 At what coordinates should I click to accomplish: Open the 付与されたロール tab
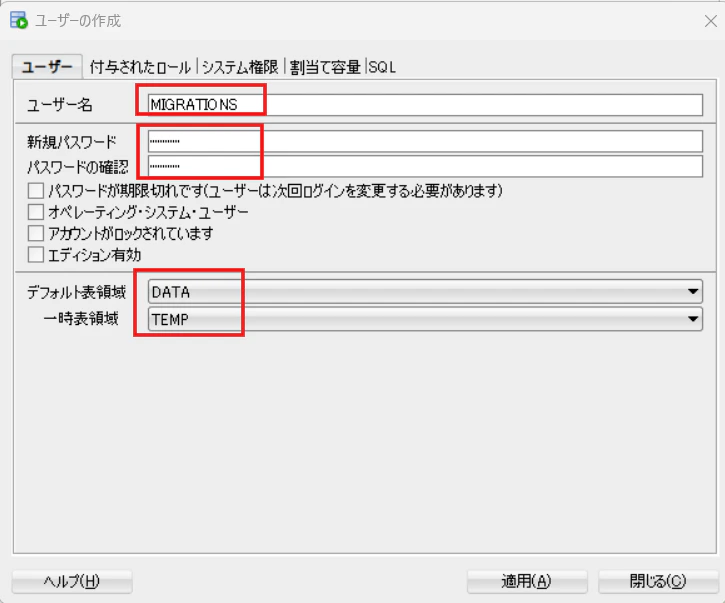[x=140, y=67]
